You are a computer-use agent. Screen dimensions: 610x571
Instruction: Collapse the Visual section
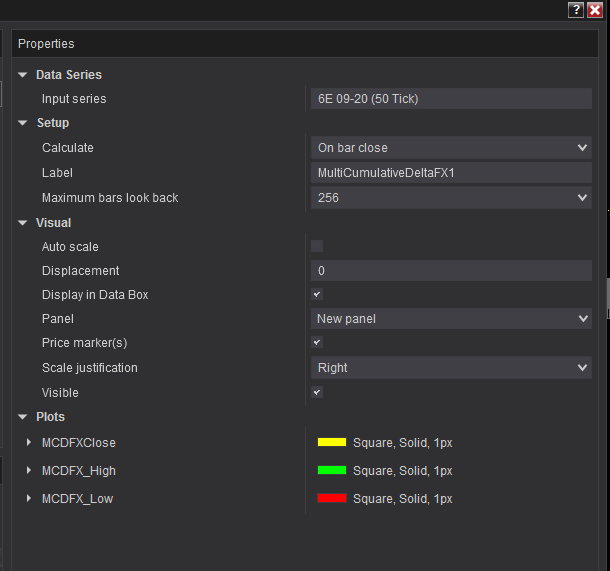pos(23,223)
